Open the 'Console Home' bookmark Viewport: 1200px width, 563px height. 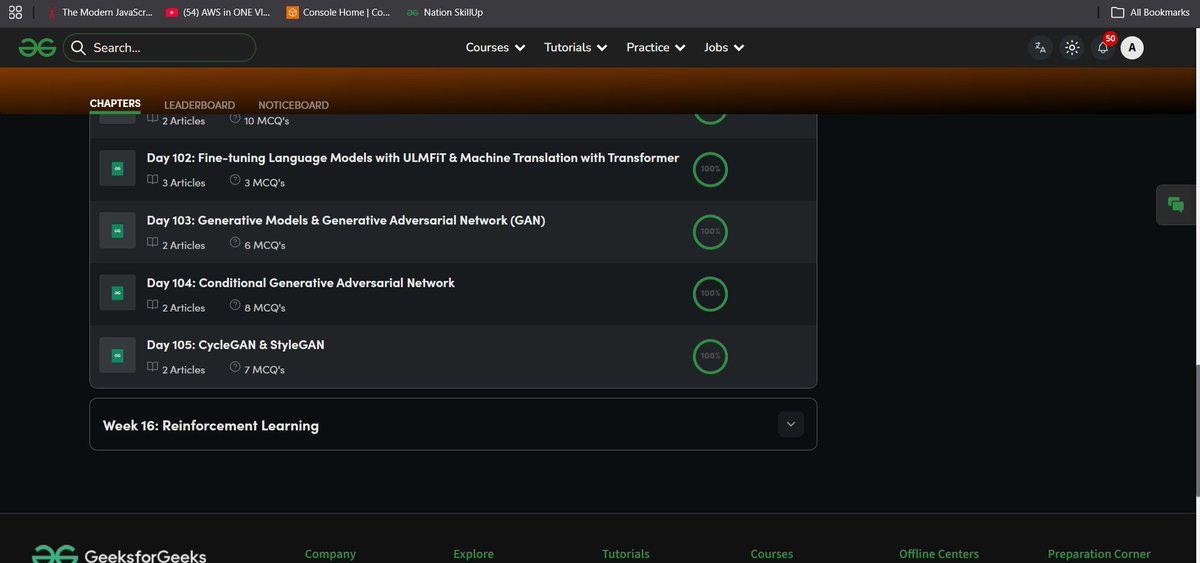(x=338, y=12)
